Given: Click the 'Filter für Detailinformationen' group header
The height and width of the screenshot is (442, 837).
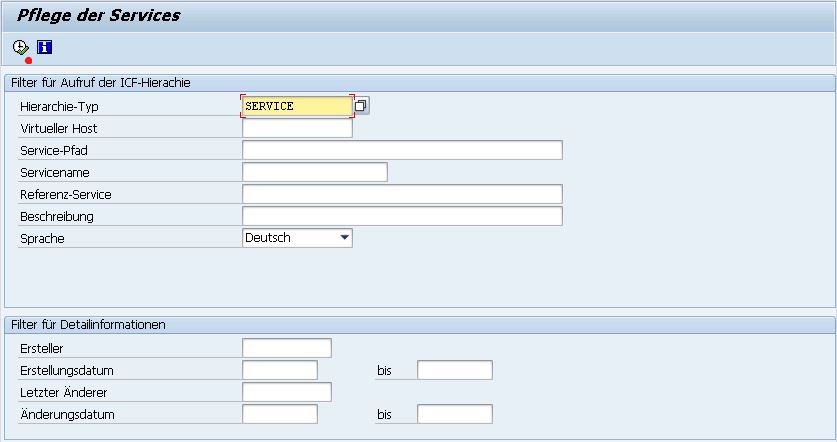Looking at the screenshot, I should coord(88,325).
